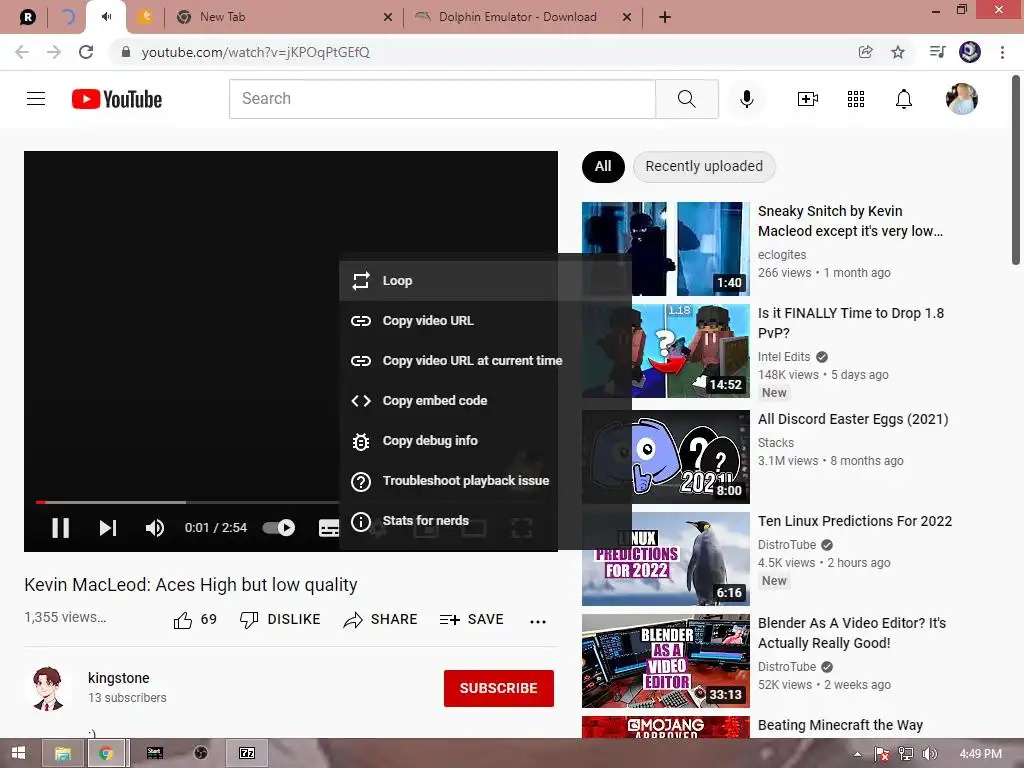Image resolution: width=1024 pixels, height=768 pixels.
Task: Open the more actions ellipsis
Action: [x=537, y=622]
